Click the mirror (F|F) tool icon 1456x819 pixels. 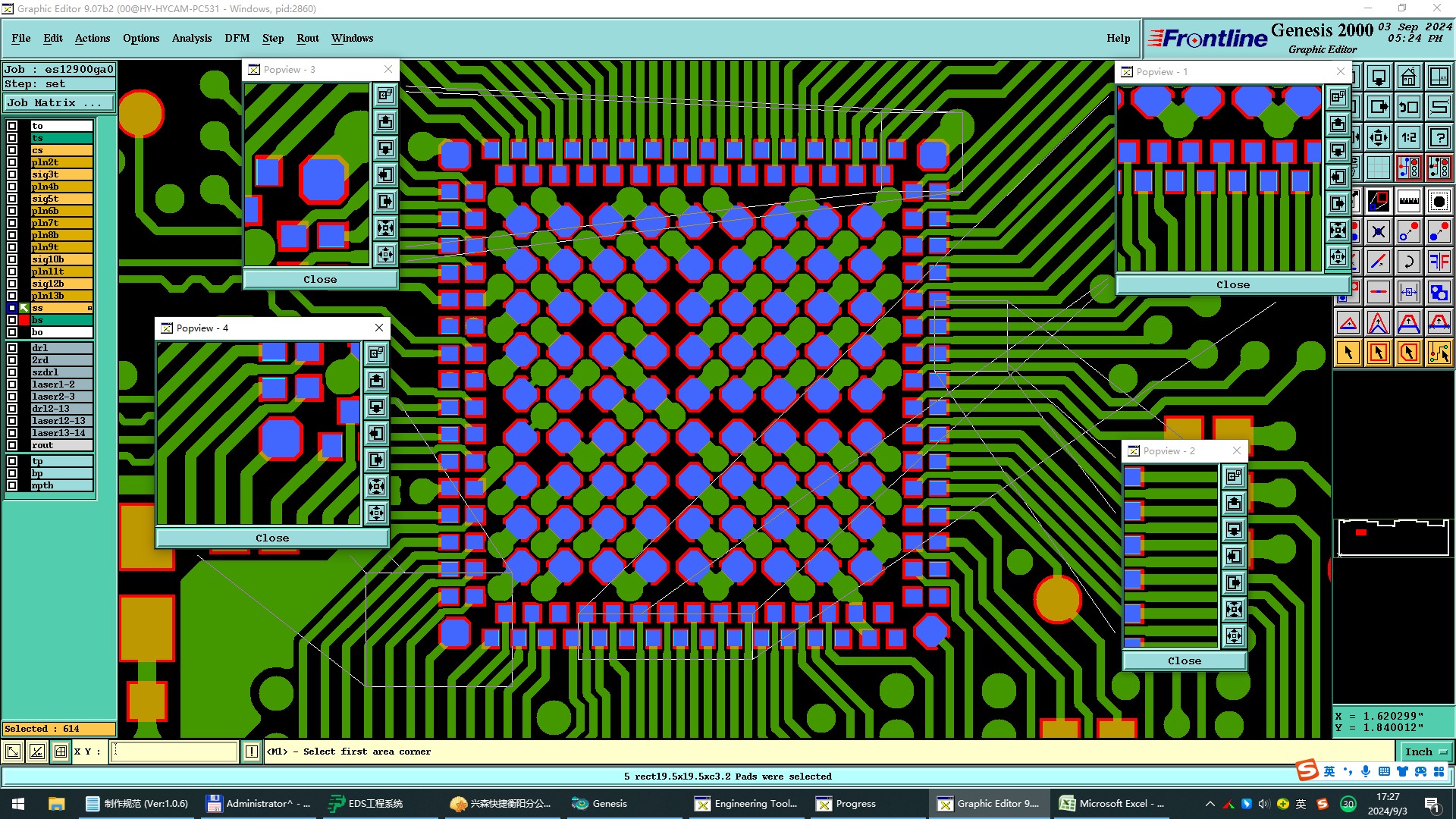[x=1439, y=262]
